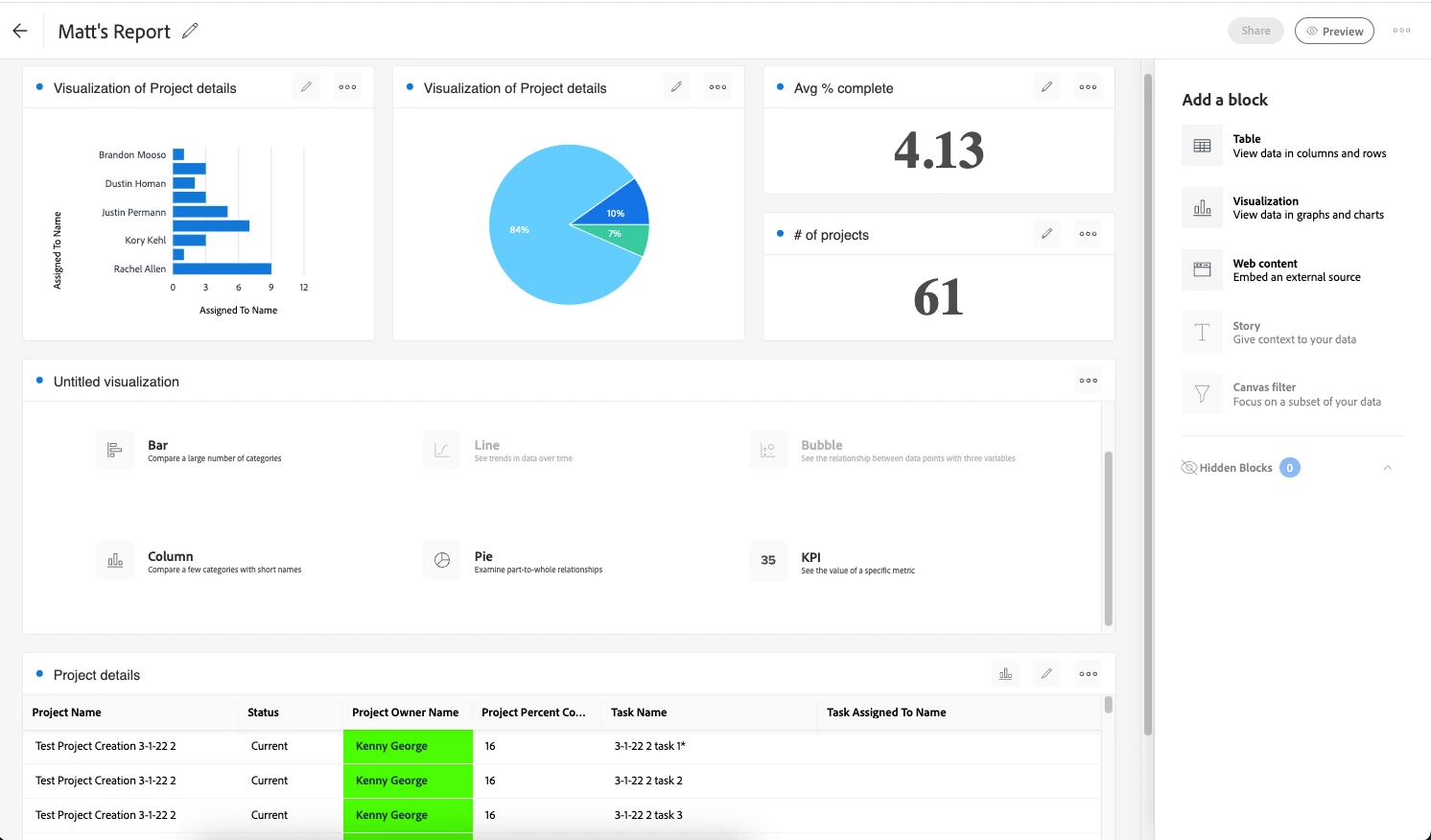Click the Hidden Blocks eye label
1431x840 pixels.
point(1227,468)
